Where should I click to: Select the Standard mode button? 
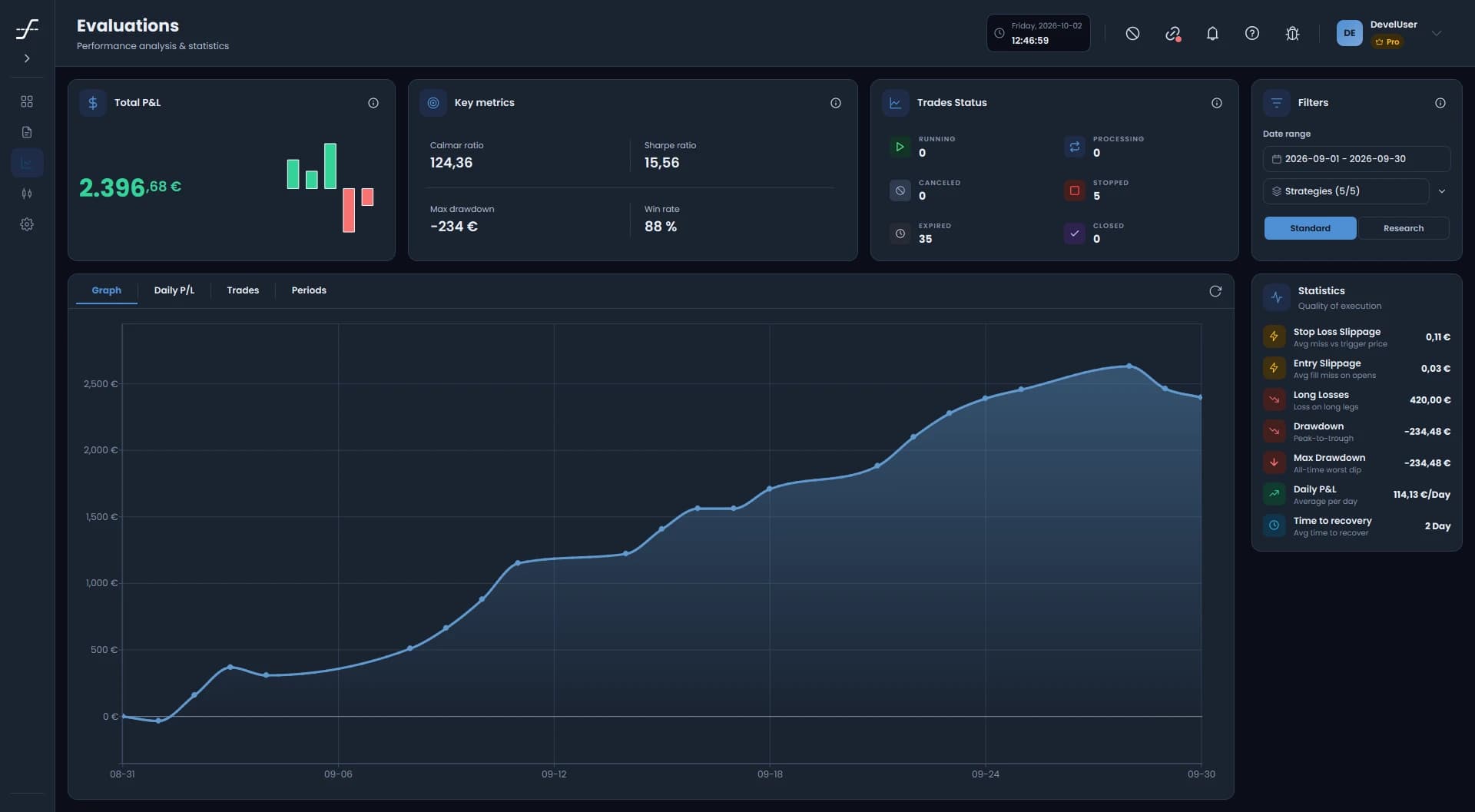click(x=1310, y=228)
